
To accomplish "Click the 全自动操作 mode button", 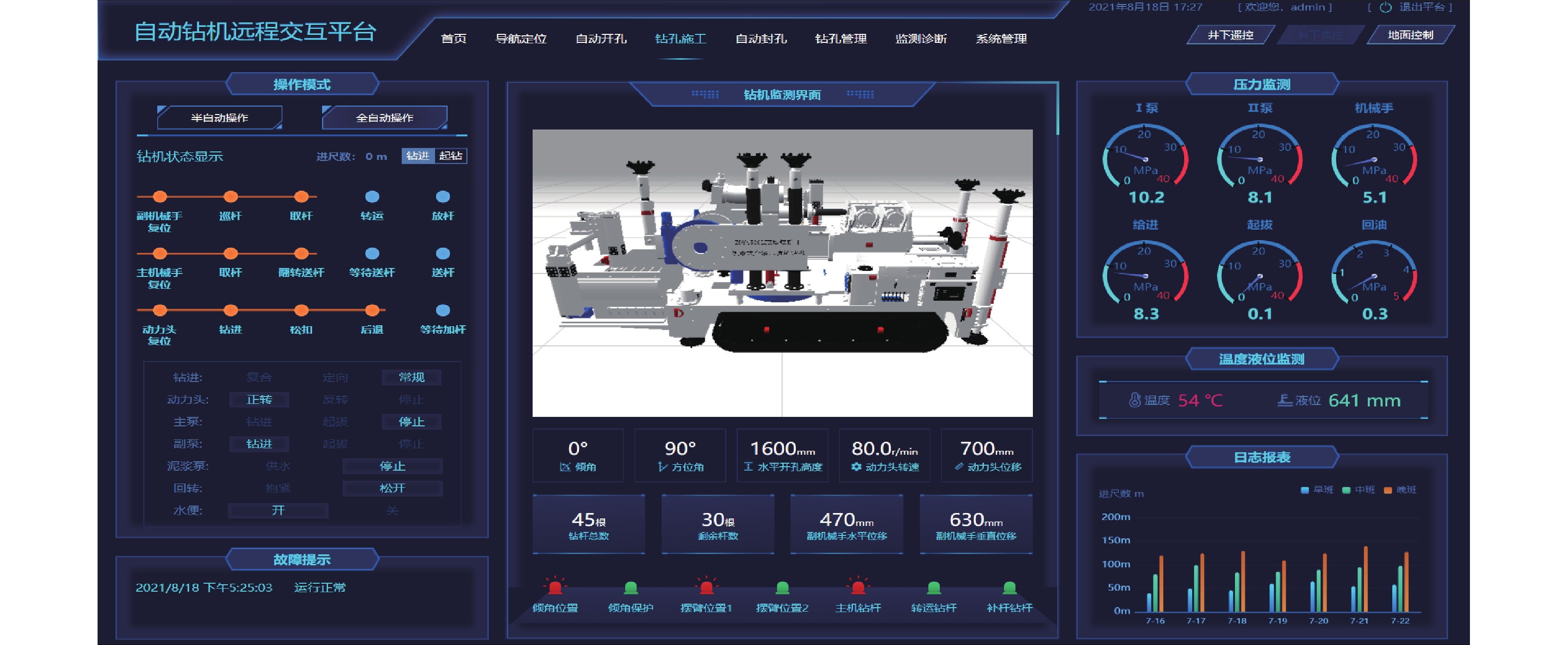I will pyautogui.click(x=385, y=118).
